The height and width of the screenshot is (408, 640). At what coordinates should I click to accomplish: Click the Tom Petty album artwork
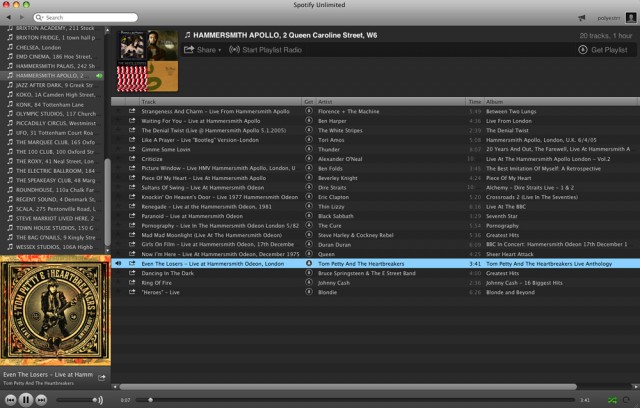click(56, 310)
